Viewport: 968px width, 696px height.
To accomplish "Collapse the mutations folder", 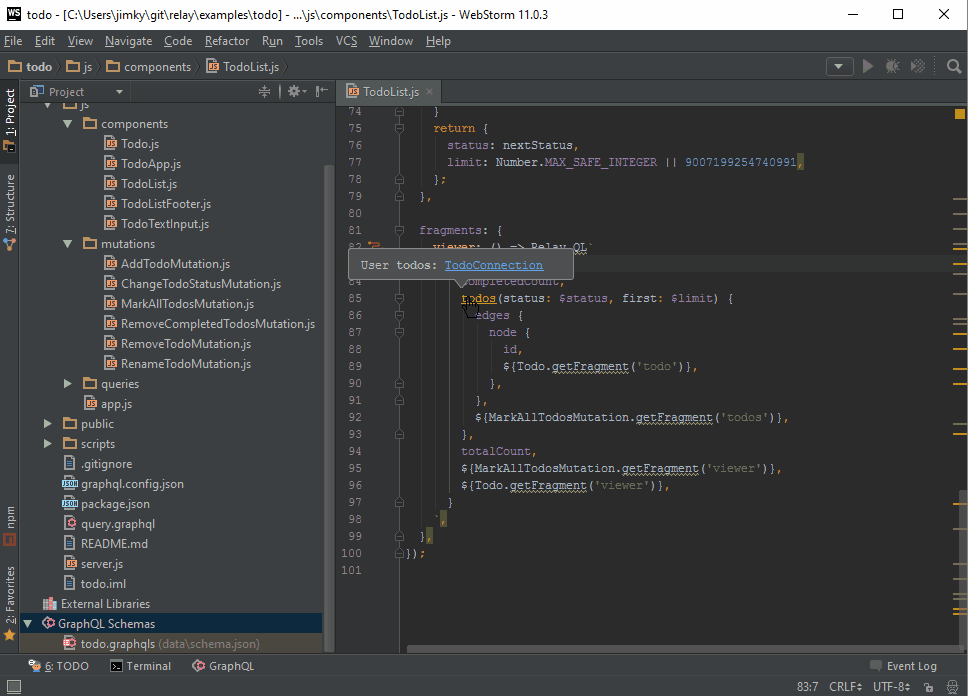I will point(67,243).
